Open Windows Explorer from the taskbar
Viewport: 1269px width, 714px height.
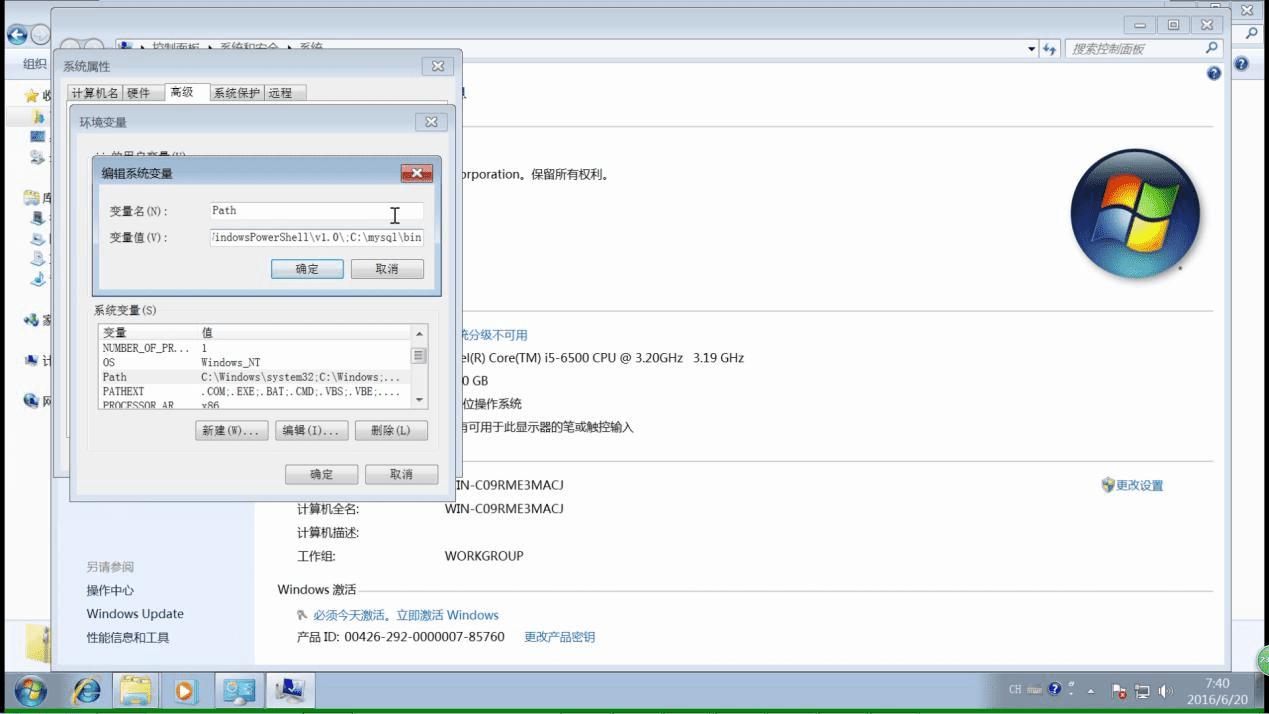click(x=137, y=690)
